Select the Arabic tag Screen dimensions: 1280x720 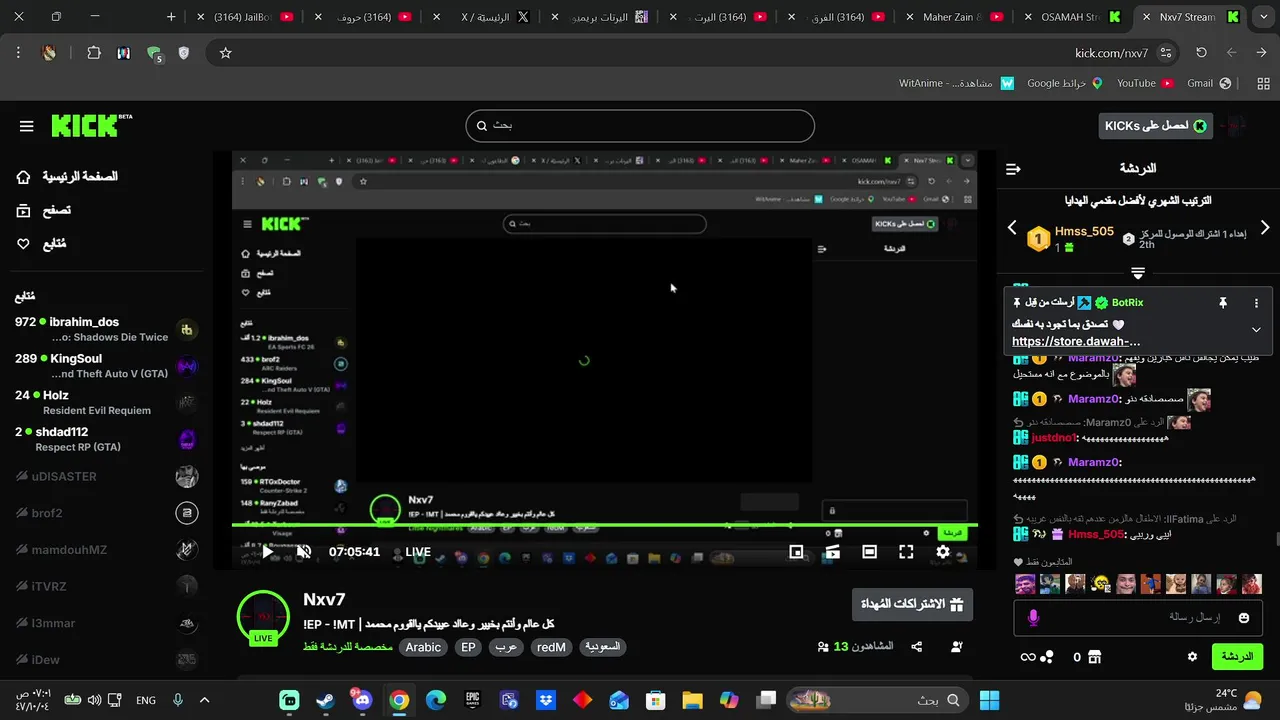click(x=423, y=647)
